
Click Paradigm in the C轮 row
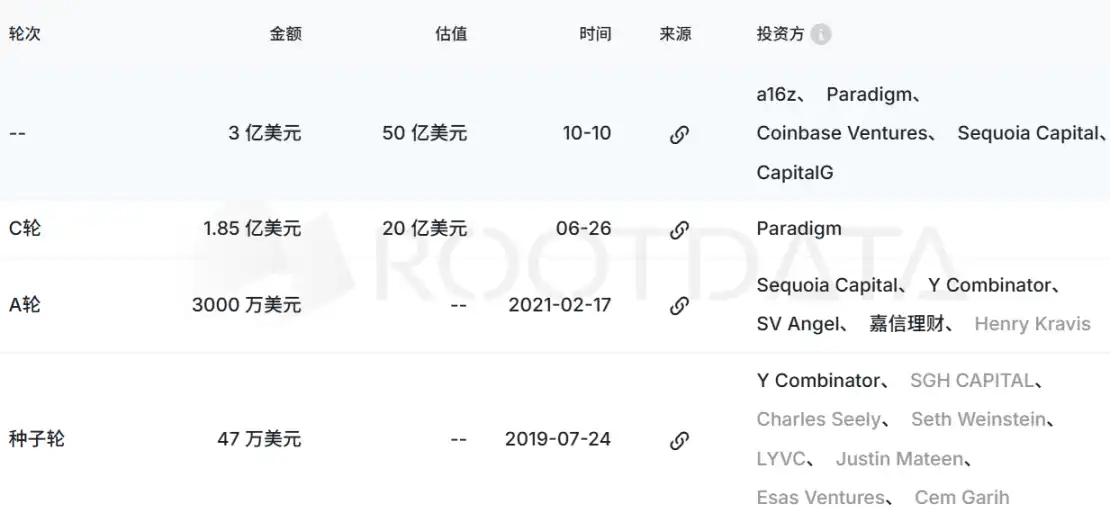[799, 229]
